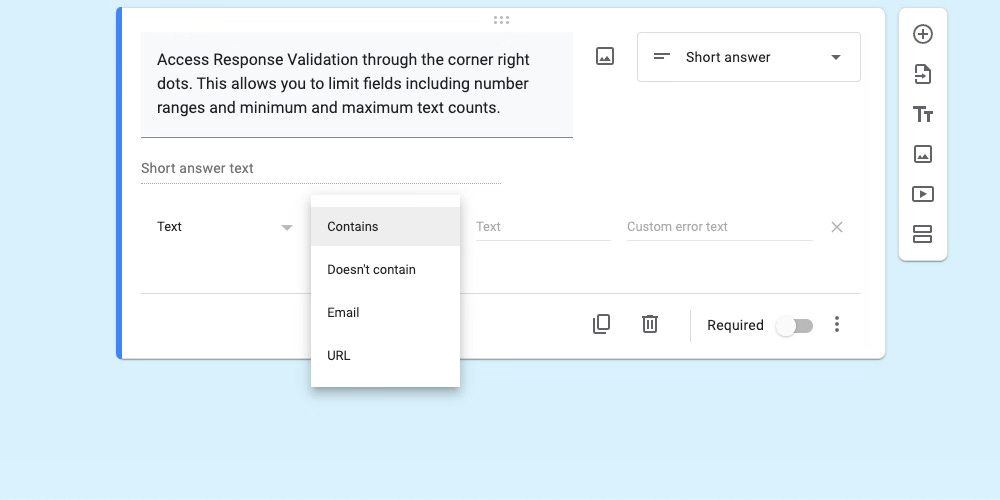Select Contains from the dropdown list
Image resolution: width=1000 pixels, height=500 pixels.
pyautogui.click(x=385, y=226)
